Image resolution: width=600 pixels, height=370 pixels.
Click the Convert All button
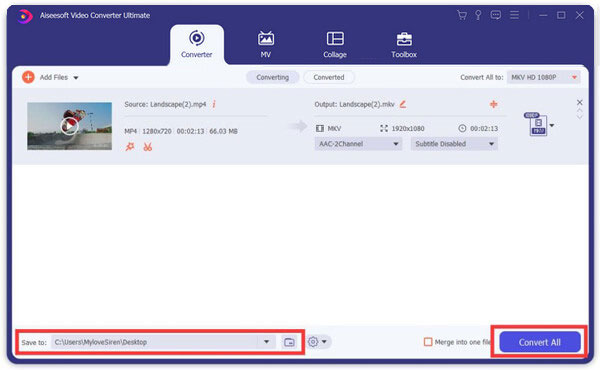point(540,342)
